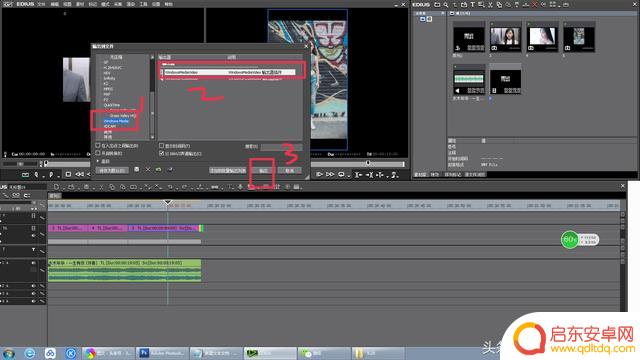Viewport: 640px width, 360px height.
Task: Open the Photoshop button on the taskbar
Action: [x=163, y=353]
